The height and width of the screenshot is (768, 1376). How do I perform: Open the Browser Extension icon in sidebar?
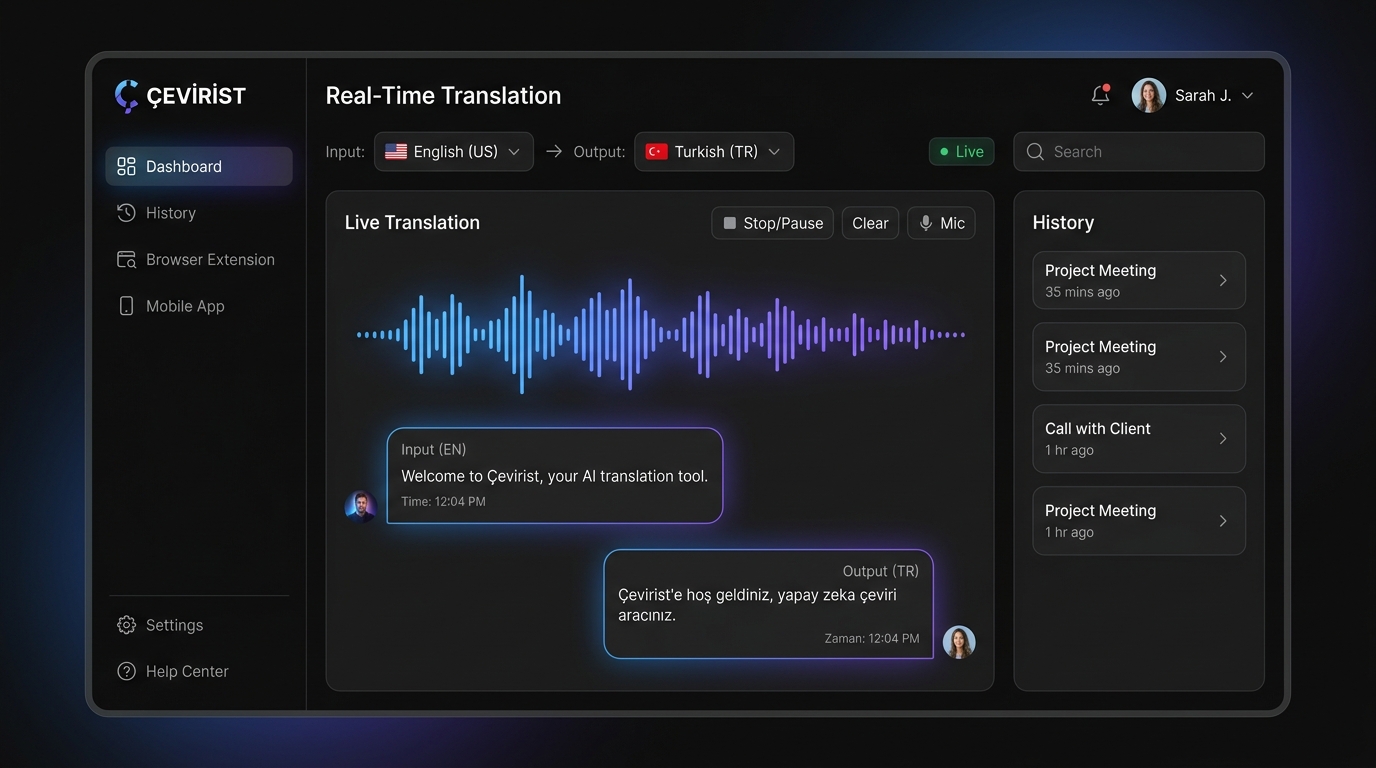coord(126,260)
